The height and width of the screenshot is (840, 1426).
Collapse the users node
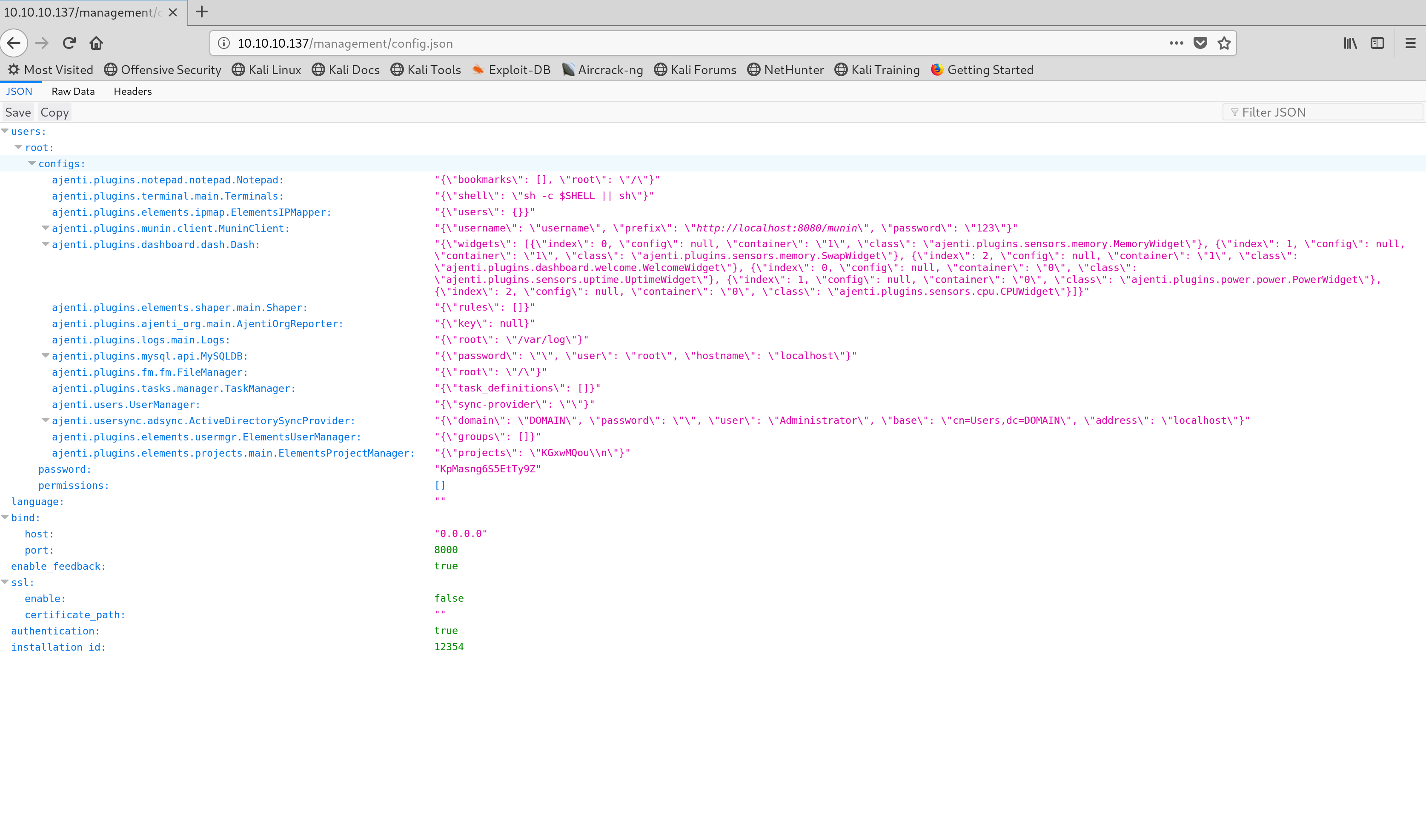(5, 131)
